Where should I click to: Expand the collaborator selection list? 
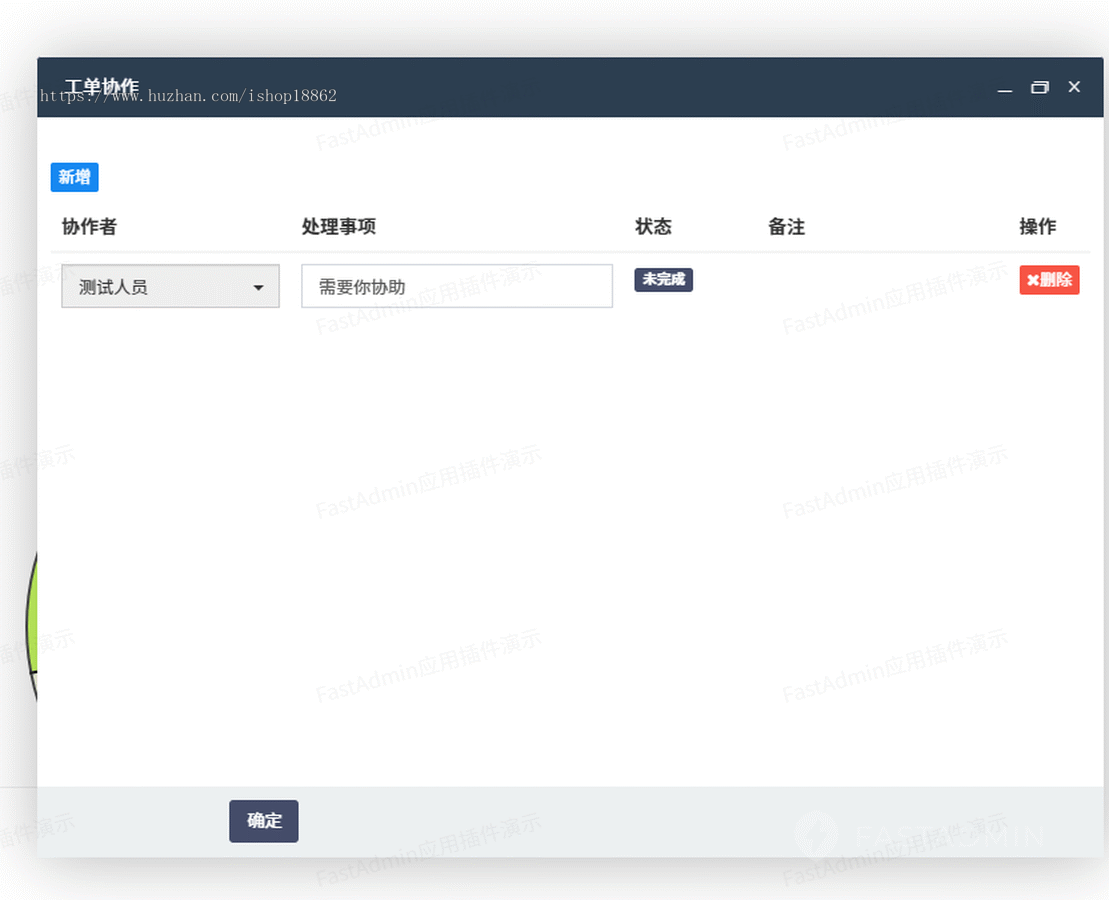point(170,286)
